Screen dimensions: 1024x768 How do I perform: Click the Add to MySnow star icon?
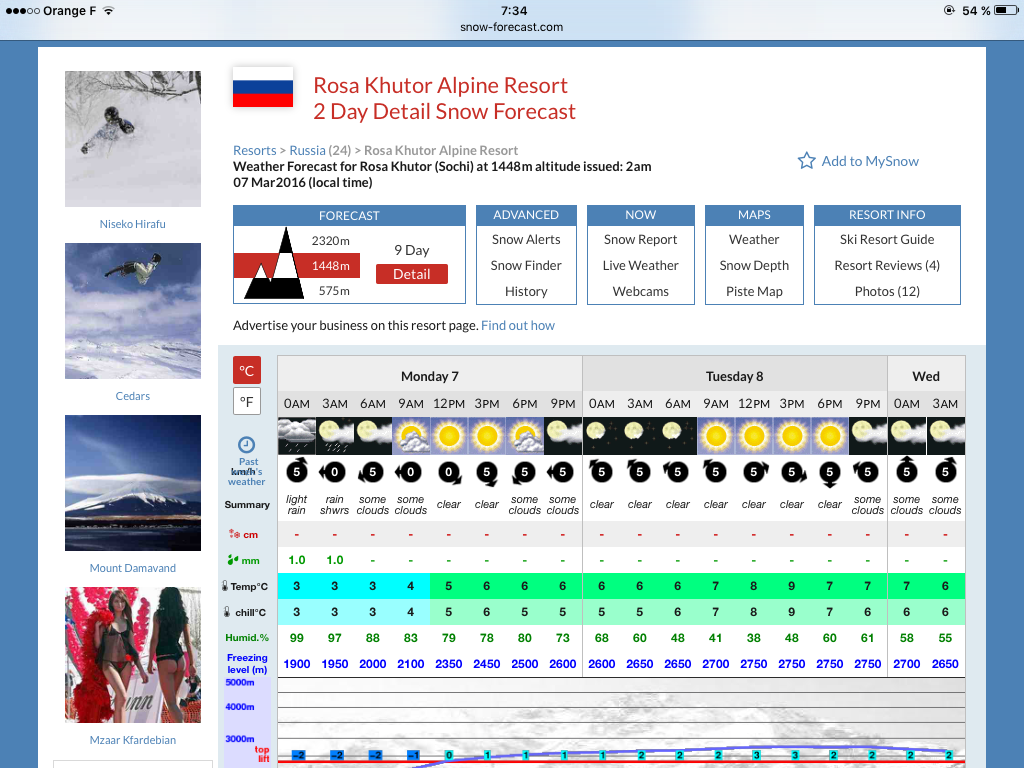pos(807,161)
